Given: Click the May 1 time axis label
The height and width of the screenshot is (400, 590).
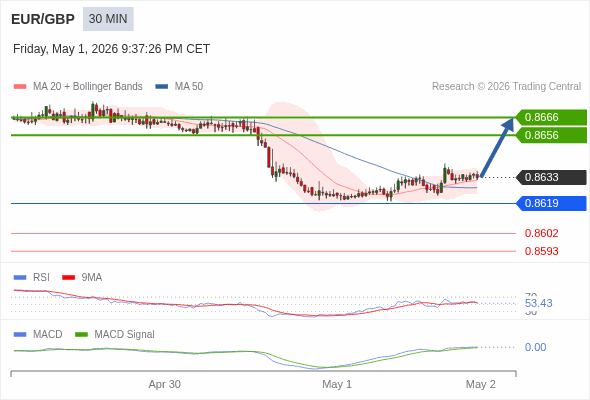Looking at the screenshot, I should click(x=337, y=384).
